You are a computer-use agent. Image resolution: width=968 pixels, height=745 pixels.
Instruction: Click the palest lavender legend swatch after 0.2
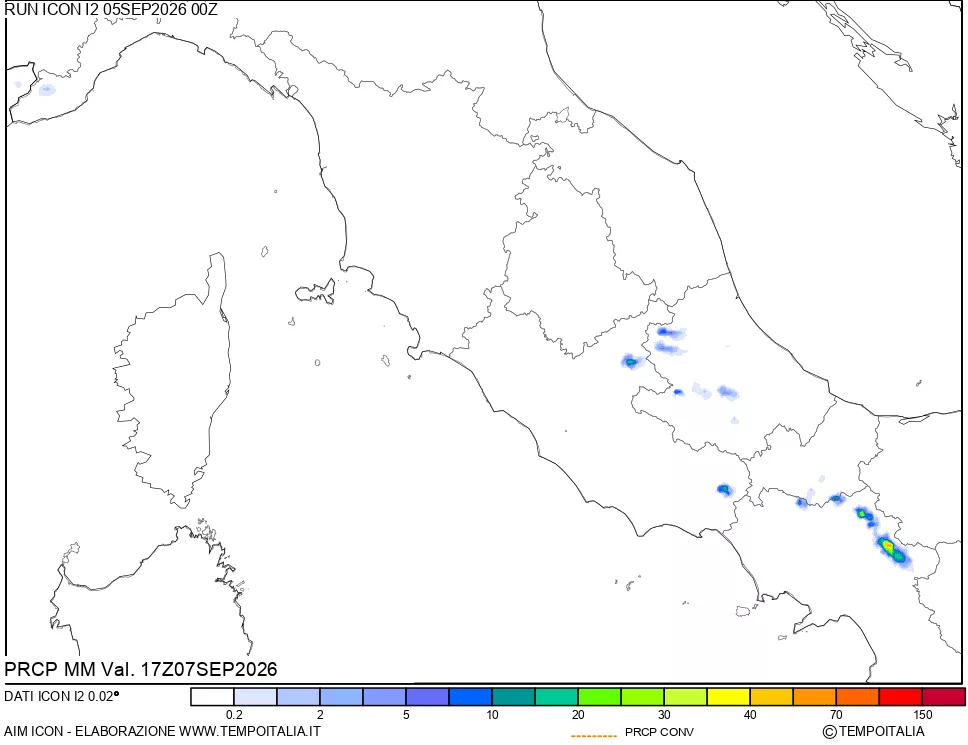(256, 697)
